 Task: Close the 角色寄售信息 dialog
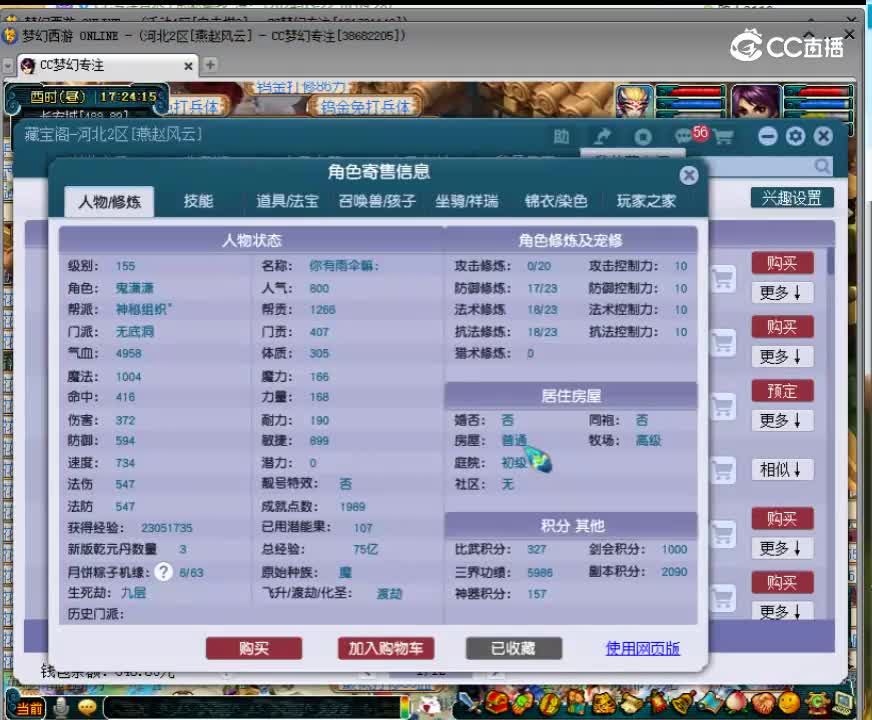(x=689, y=175)
